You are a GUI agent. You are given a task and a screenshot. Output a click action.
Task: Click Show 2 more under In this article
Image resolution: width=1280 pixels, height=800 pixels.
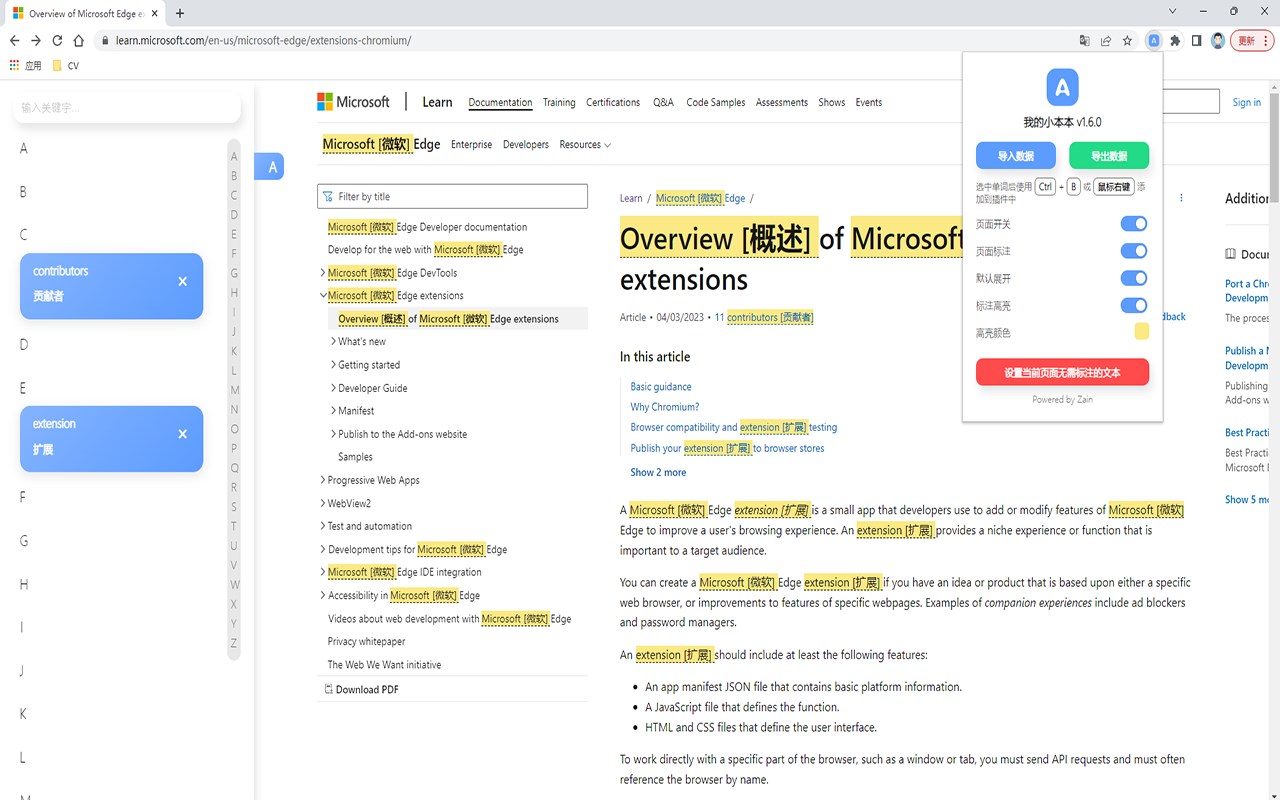[658, 472]
